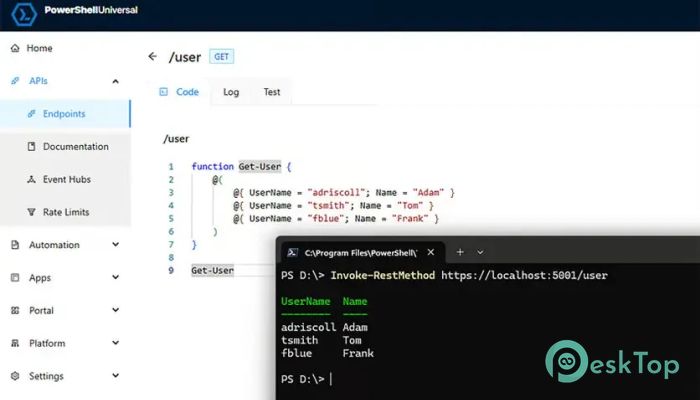Viewport: 700px width, 400px height.
Task: Click the PowerShell icon in terminal tab
Action: [x=292, y=253]
